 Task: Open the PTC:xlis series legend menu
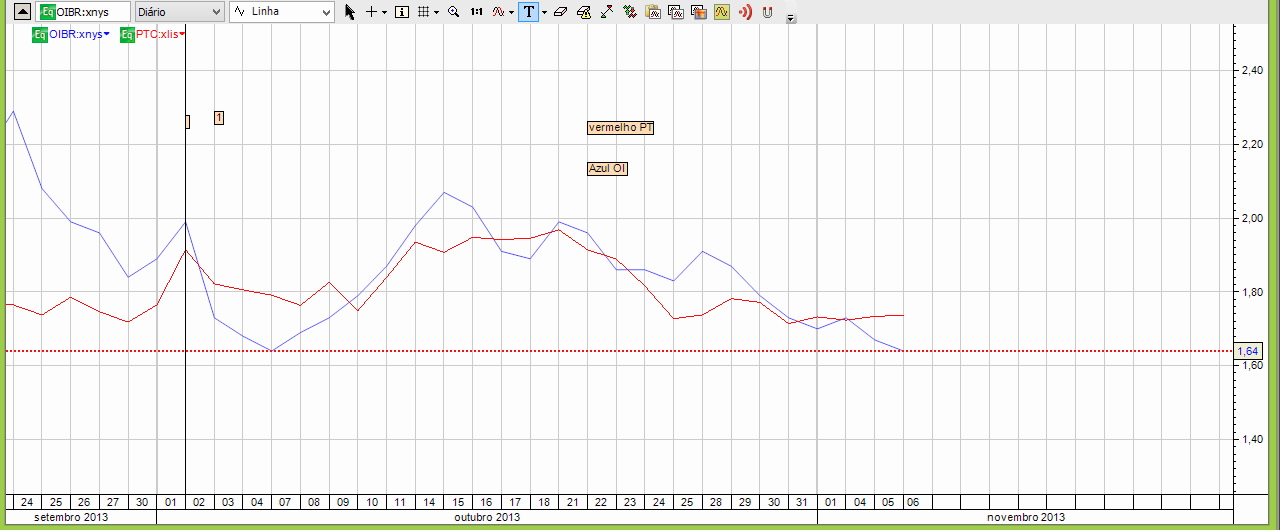pyautogui.click(x=160, y=35)
